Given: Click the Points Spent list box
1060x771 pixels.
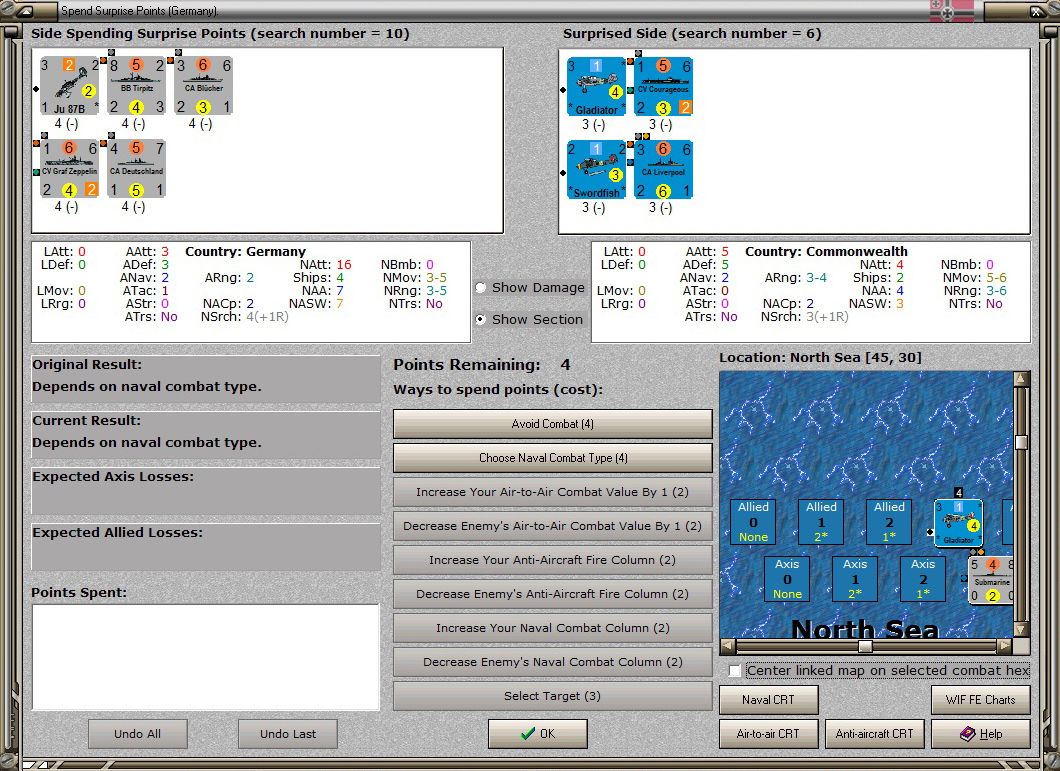Looking at the screenshot, I should (206, 657).
